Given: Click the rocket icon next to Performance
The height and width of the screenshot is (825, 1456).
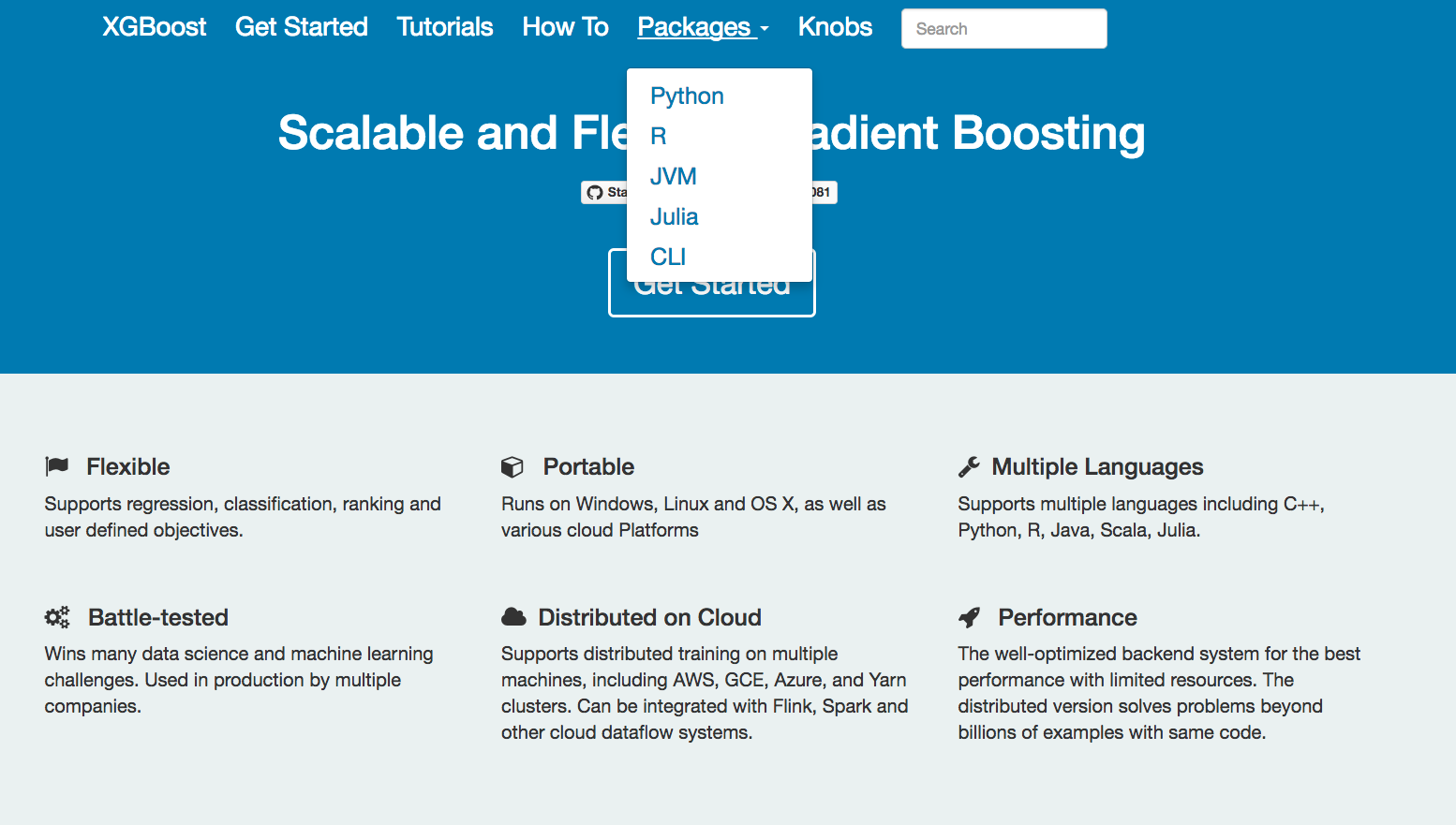Looking at the screenshot, I should pos(969,616).
